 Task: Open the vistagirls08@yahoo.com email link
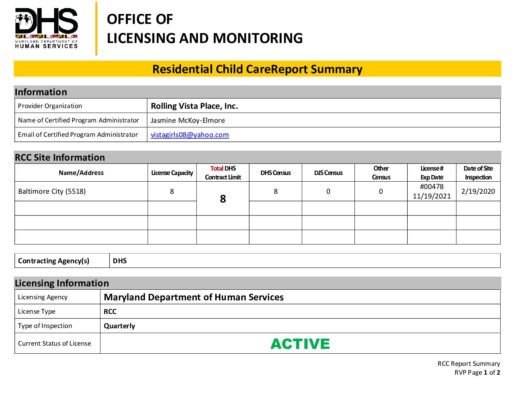pos(190,135)
